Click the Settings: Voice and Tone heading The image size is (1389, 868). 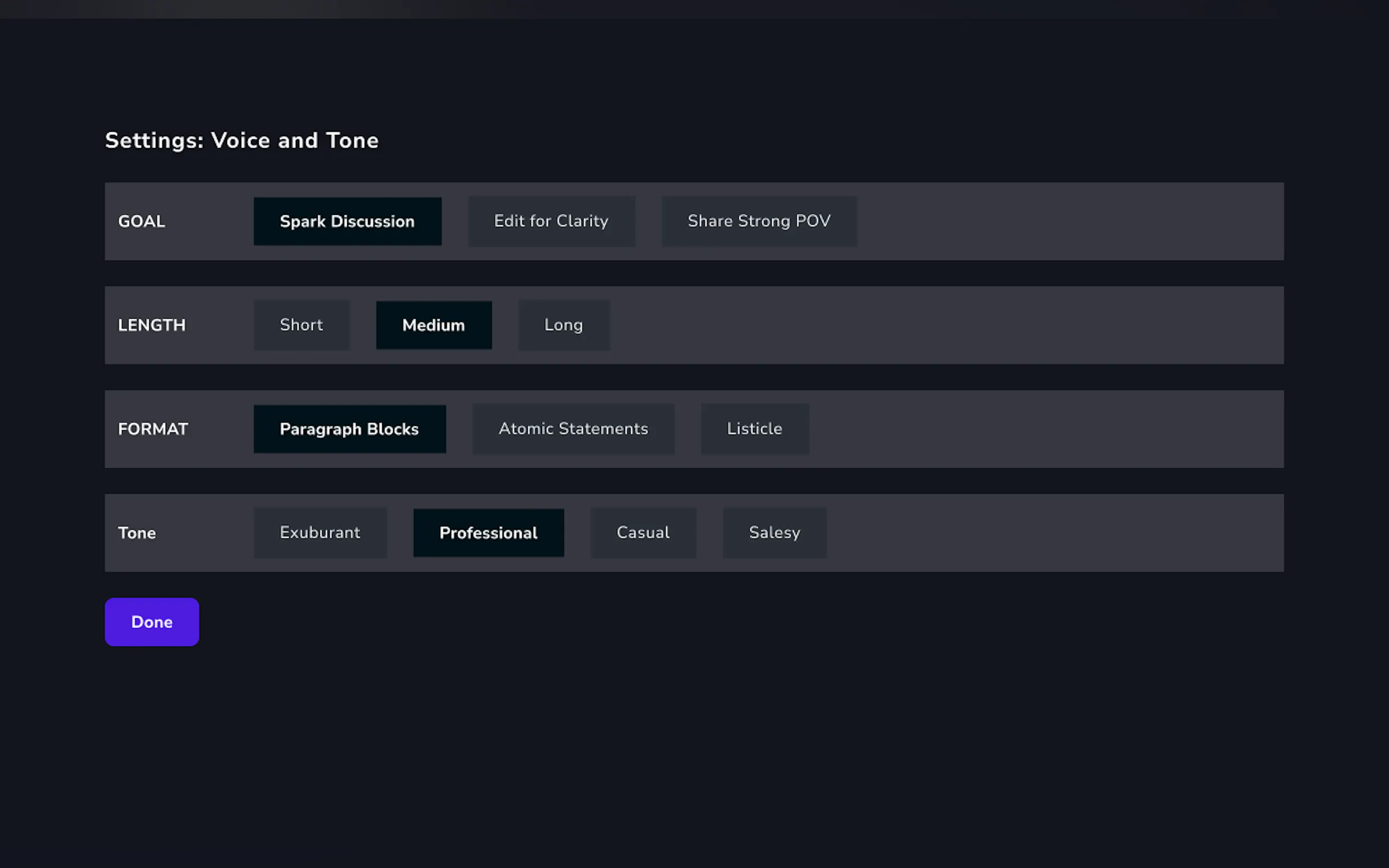point(242,140)
